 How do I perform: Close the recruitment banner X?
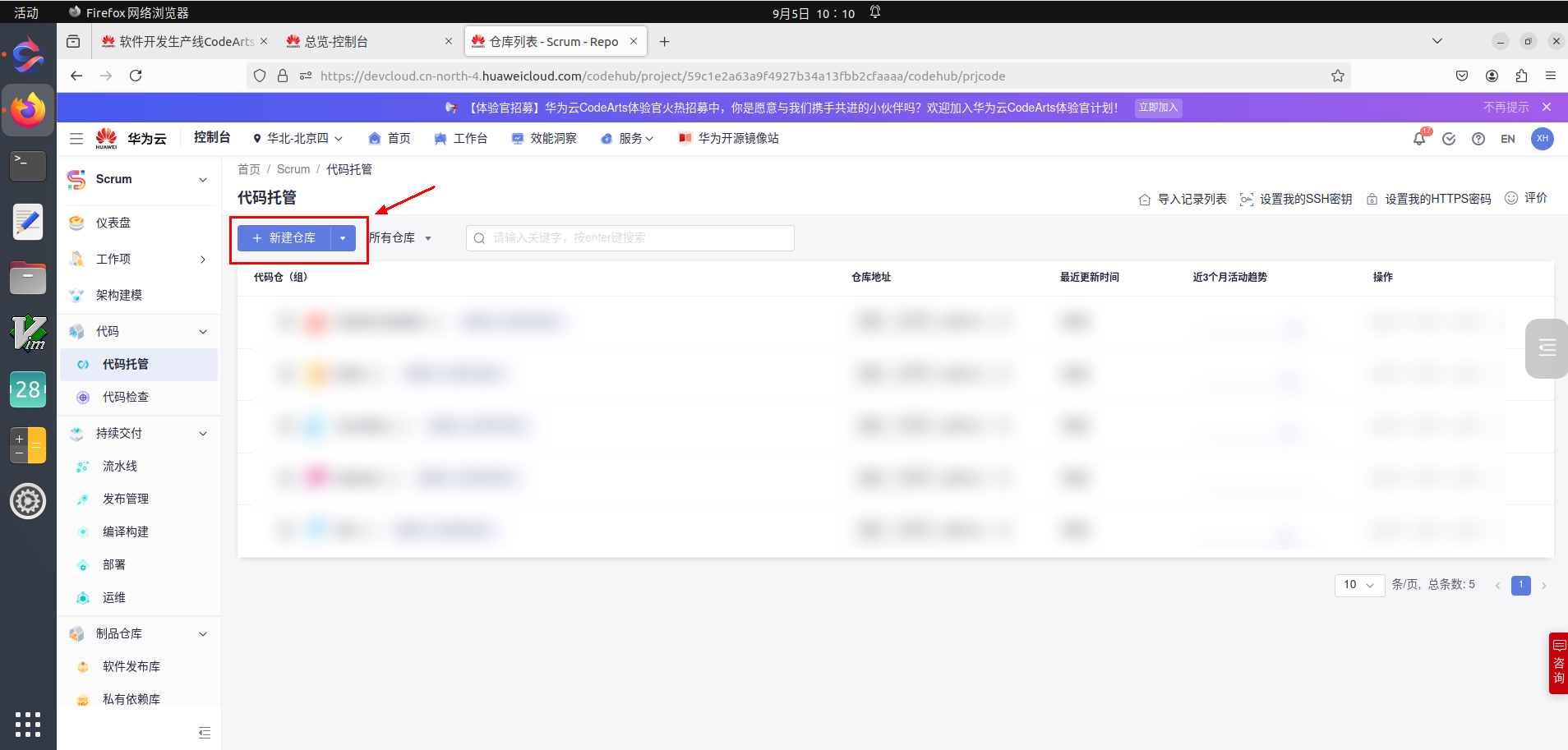click(1547, 108)
